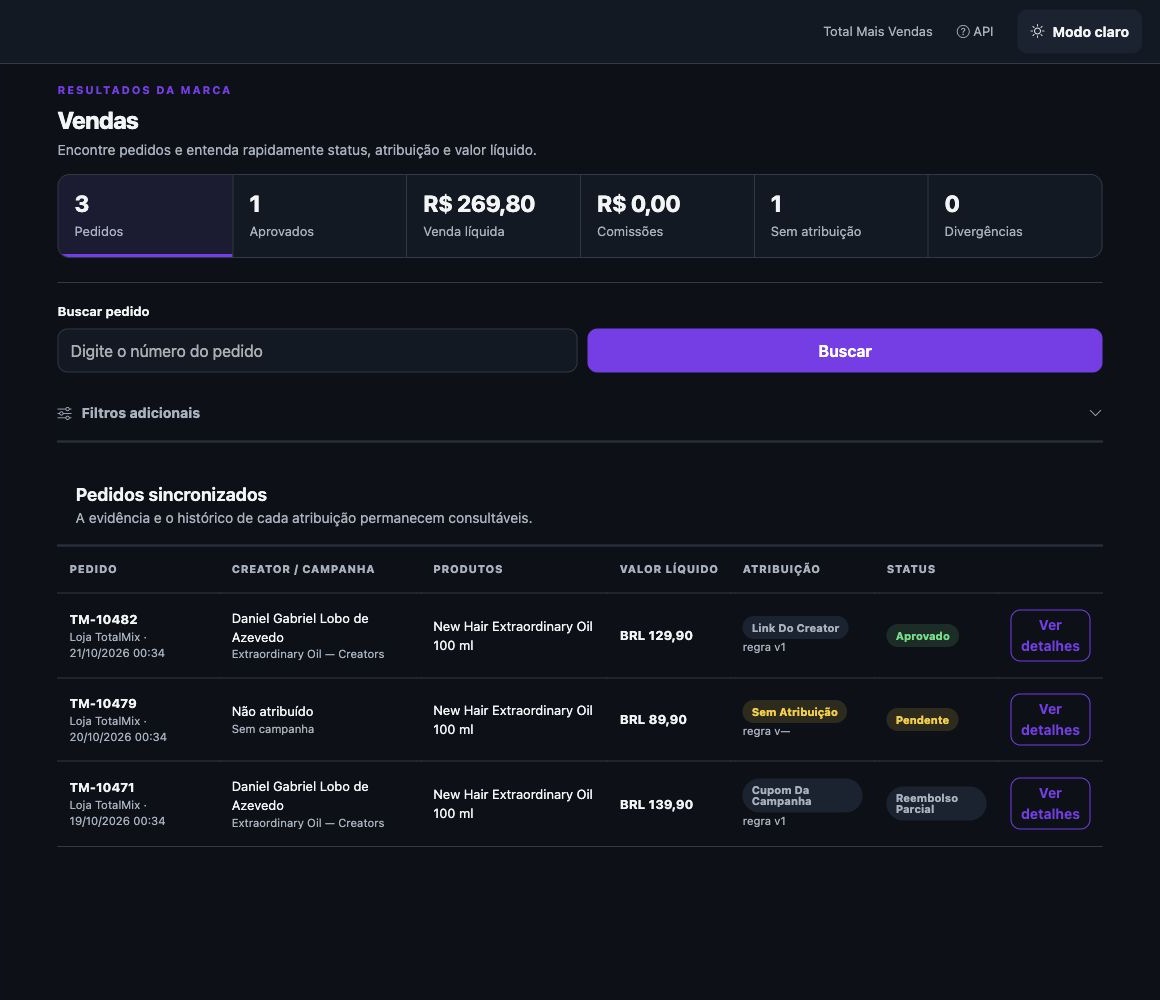Screen dimensions: 1160x1000
Task: View details for order TM-10482
Action: 1050,635
